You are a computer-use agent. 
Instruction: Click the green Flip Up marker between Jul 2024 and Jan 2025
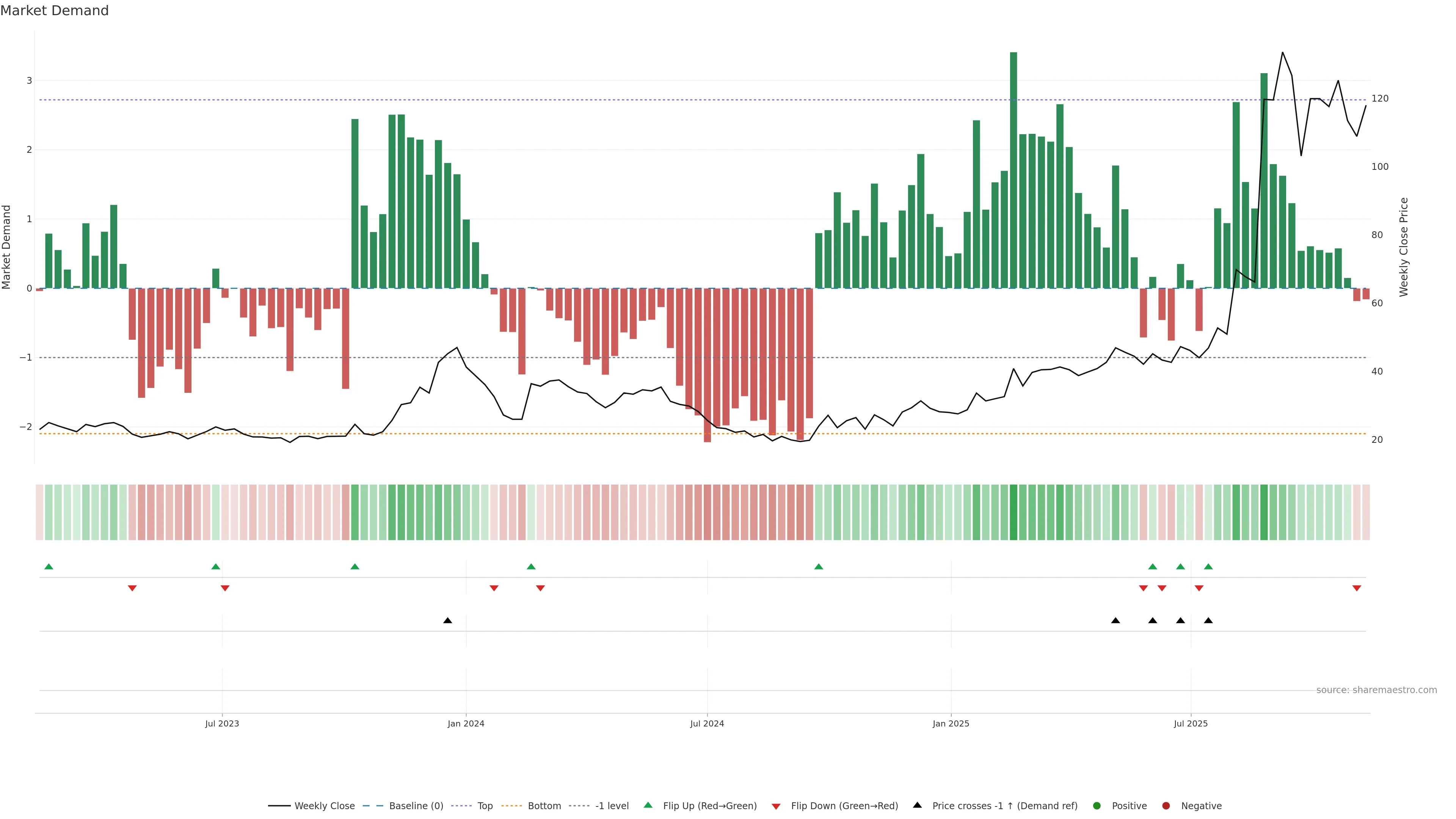click(x=819, y=566)
